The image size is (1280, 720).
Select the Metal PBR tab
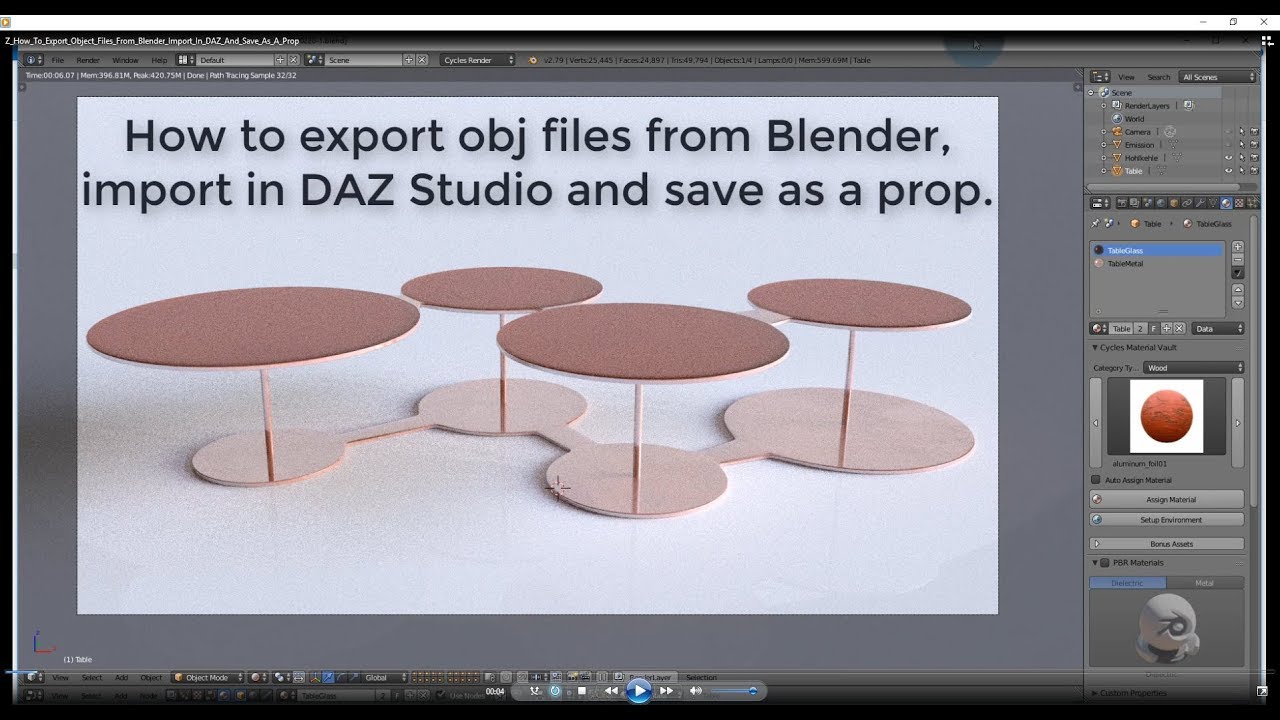click(1205, 583)
